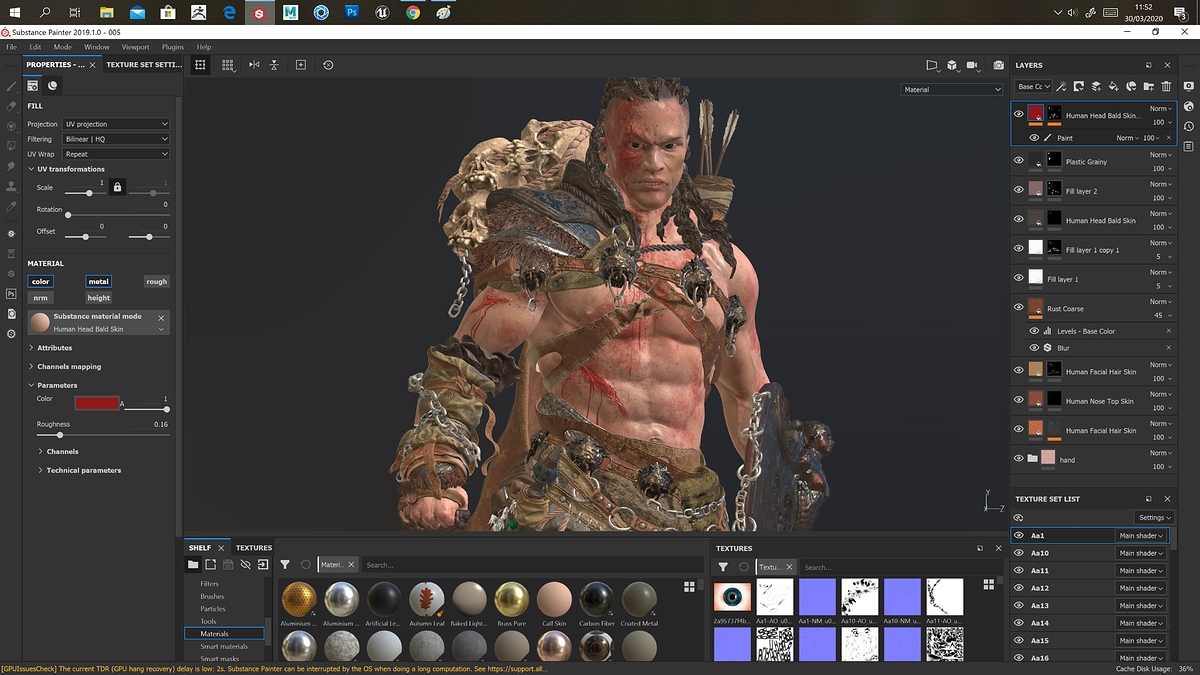Image resolution: width=1200 pixels, height=675 pixels.
Task: Open the viewport Material mode dropdown
Action: click(x=952, y=90)
